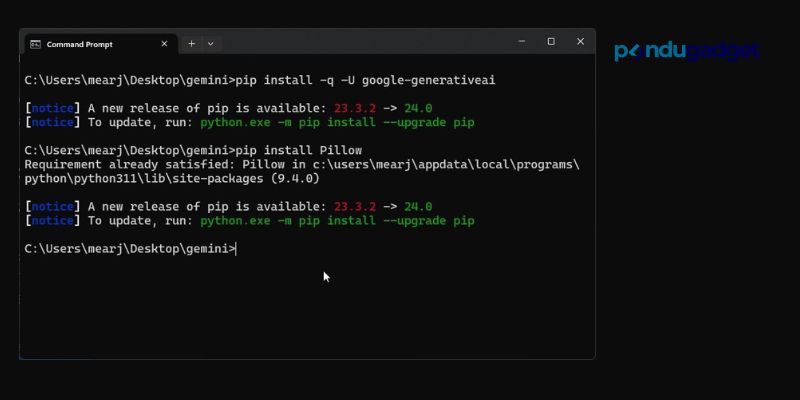The image size is (800, 400).
Task: Click green version 24.0 in the second notice
Action: [x=417, y=206]
